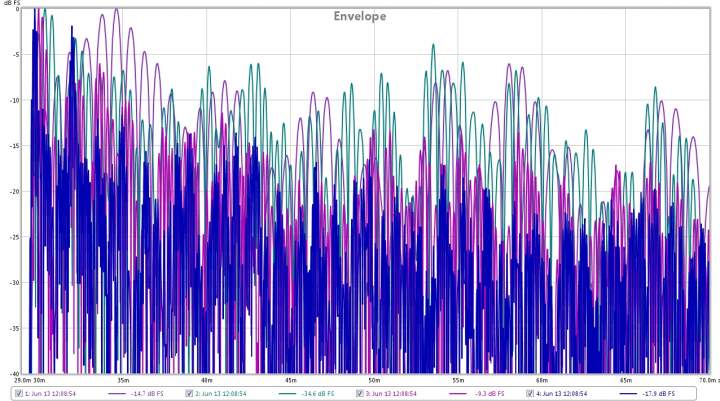The height and width of the screenshot is (401, 720).
Task: Select the -34.6 dB FS value
Action: coord(318,394)
